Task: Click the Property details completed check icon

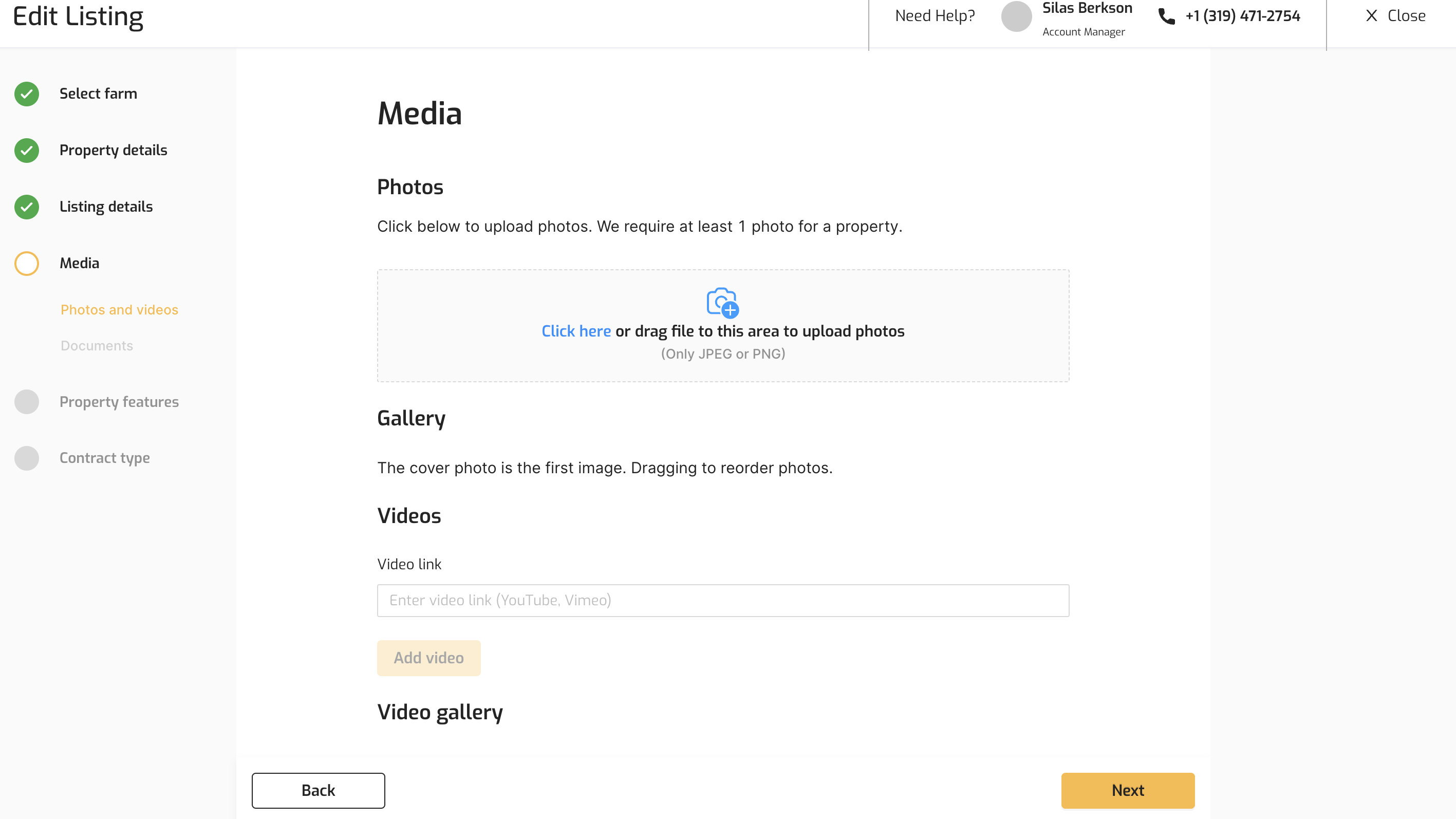Action: click(x=27, y=151)
